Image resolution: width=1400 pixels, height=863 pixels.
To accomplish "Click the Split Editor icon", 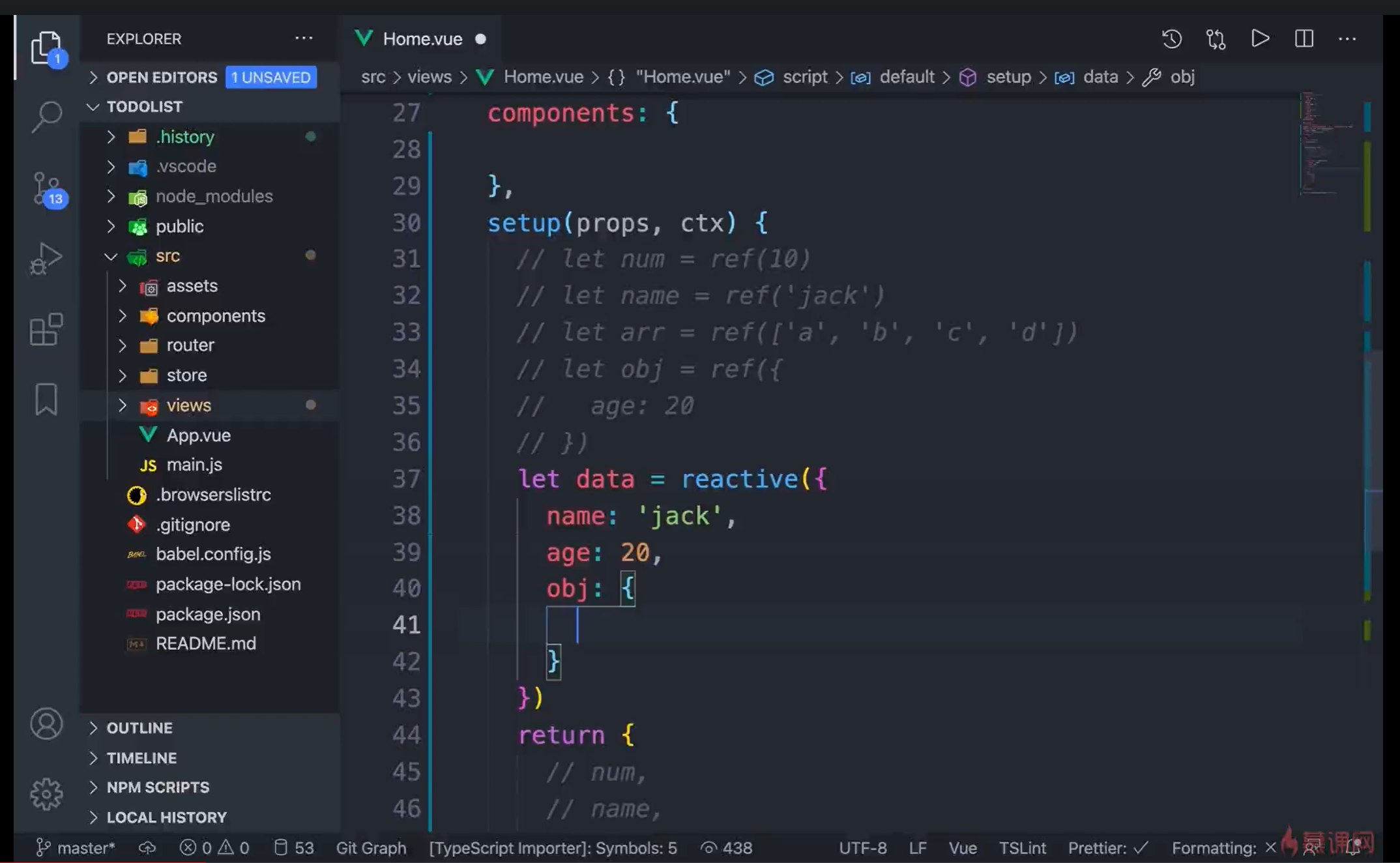I will point(1304,39).
